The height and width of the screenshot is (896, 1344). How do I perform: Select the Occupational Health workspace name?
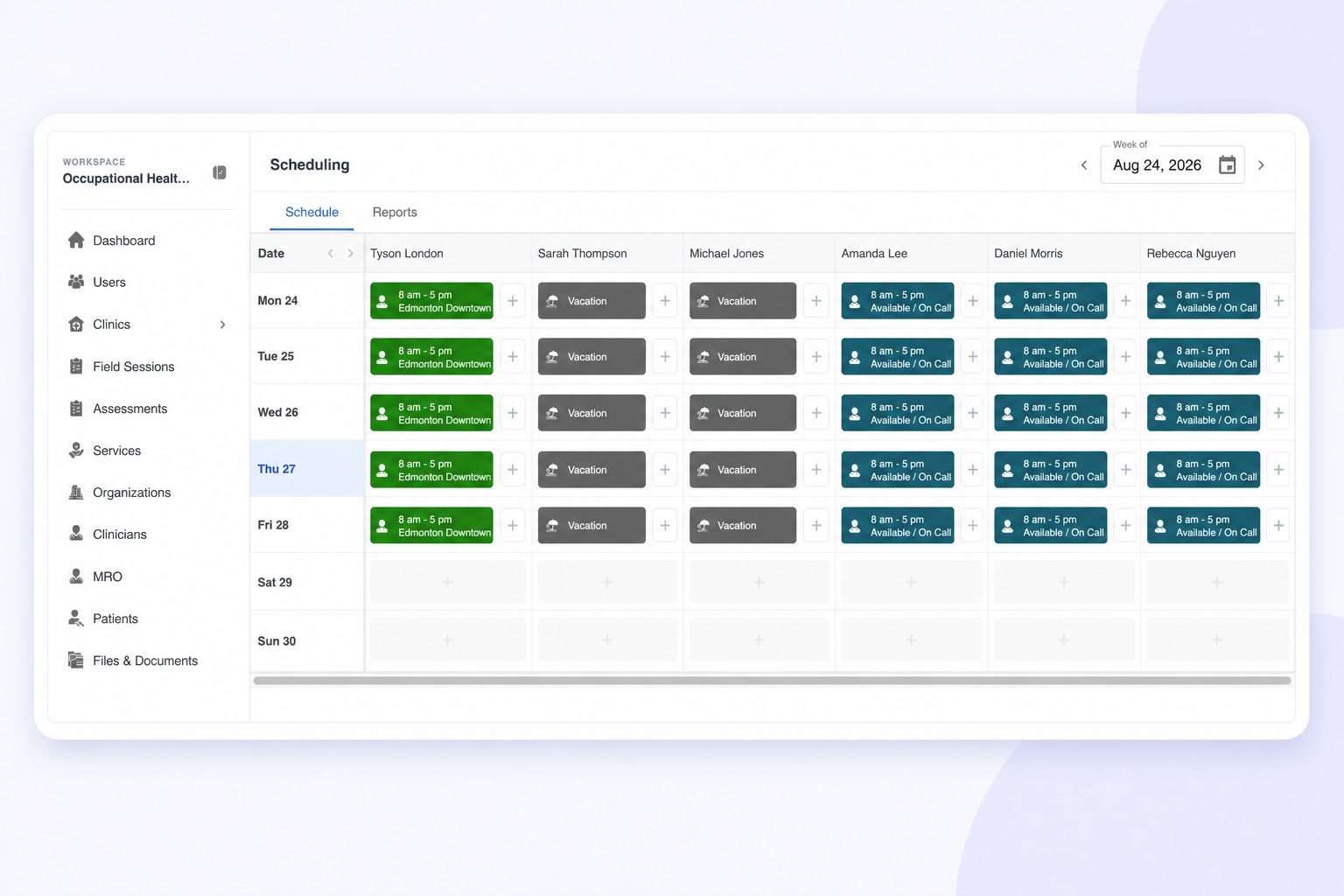[x=126, y=178]
